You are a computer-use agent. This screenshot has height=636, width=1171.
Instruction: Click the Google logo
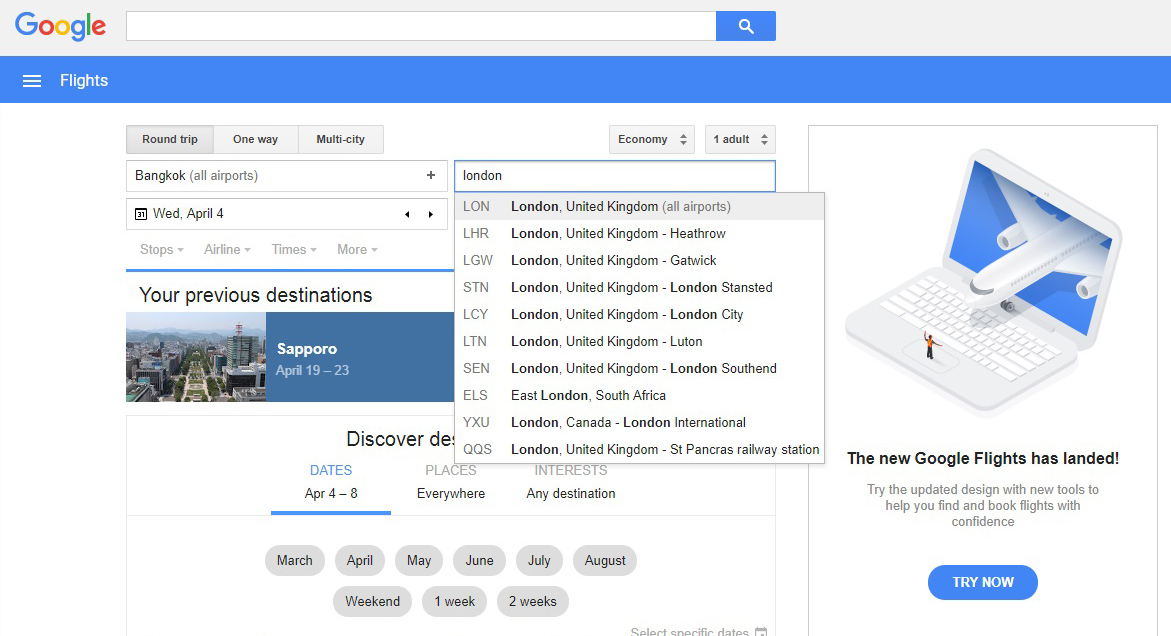pyautogui.click(x=60, y=26)
